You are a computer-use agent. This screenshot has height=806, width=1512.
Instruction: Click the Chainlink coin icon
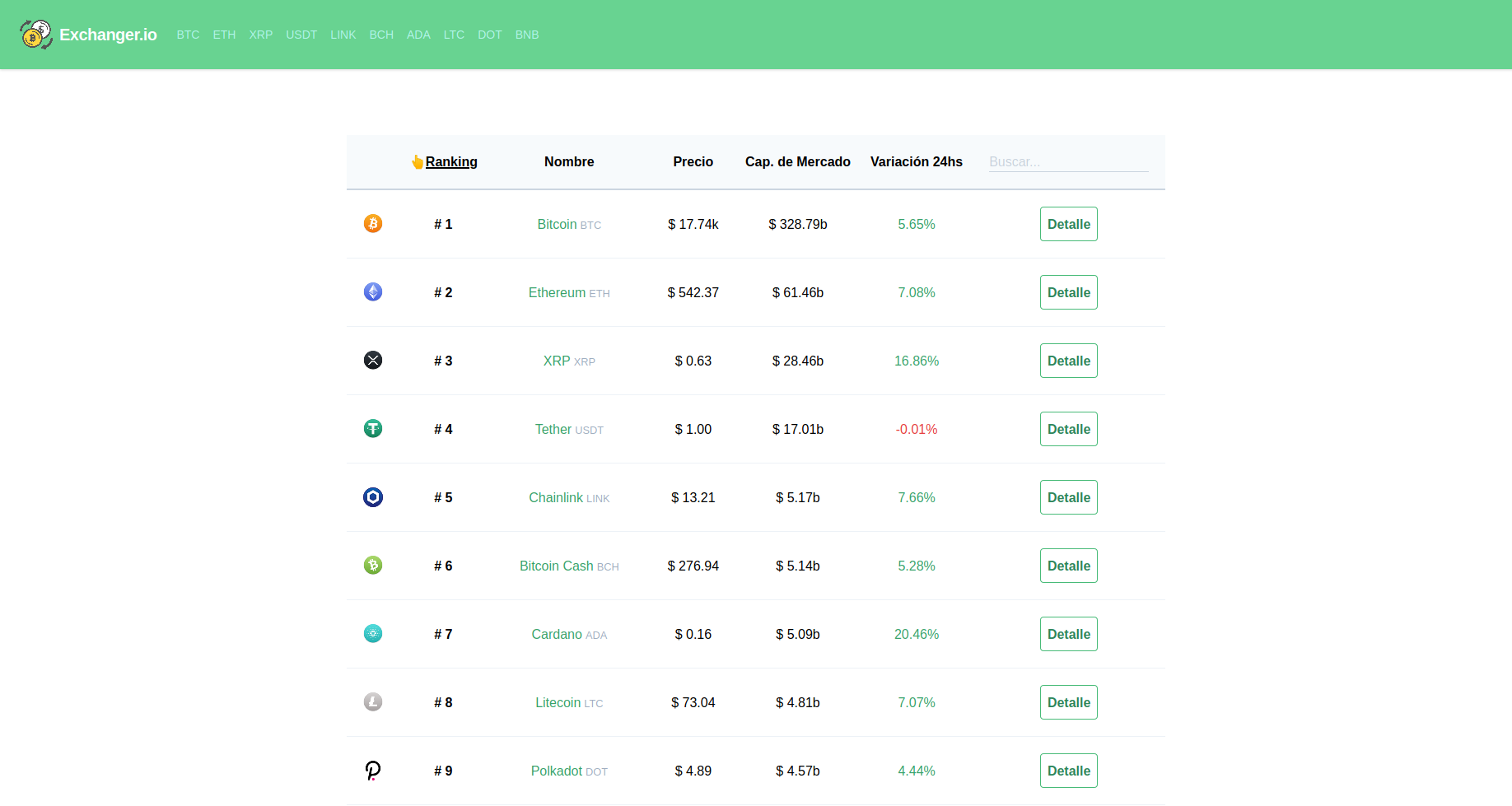[373, 497]
